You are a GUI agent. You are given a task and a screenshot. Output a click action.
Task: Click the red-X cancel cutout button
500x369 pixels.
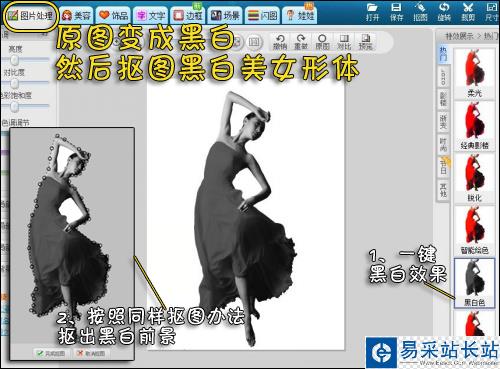click(92, 353)
